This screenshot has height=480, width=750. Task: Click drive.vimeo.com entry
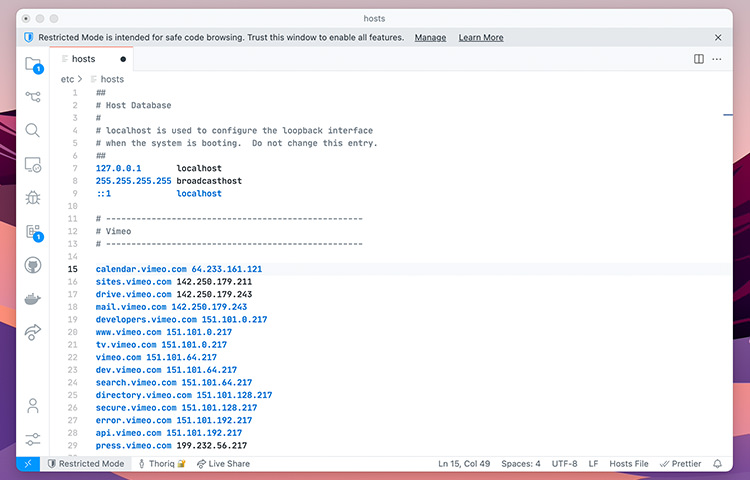click(x=133, y=294)
